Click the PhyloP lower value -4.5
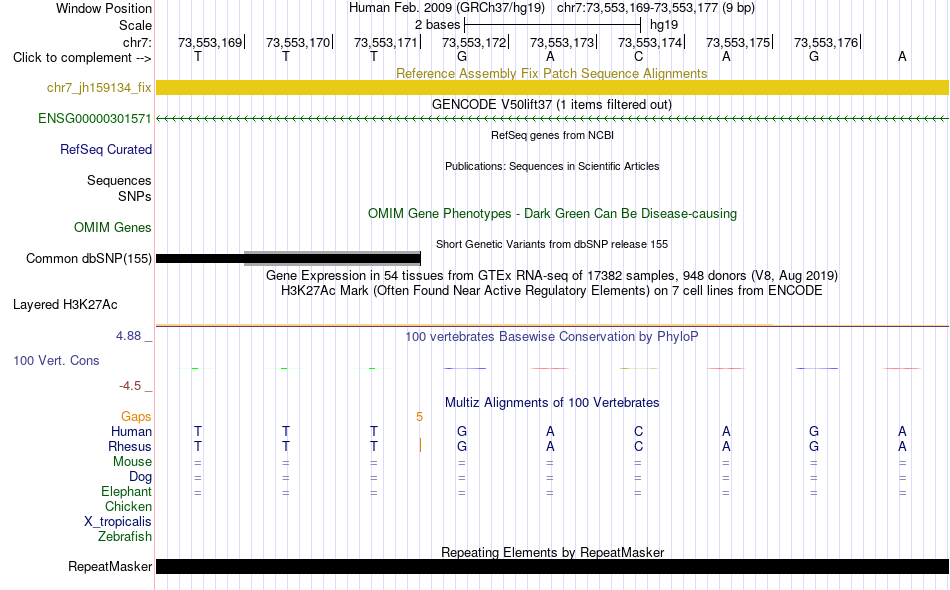 click(130, 386)
